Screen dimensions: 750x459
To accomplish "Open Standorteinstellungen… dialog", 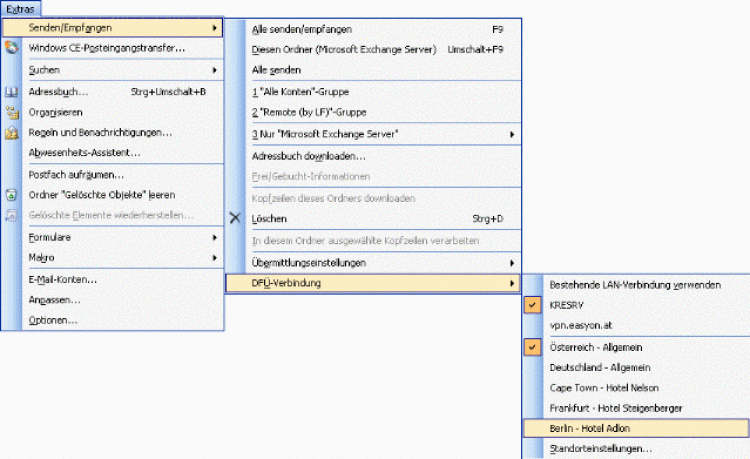I will 601,448.
